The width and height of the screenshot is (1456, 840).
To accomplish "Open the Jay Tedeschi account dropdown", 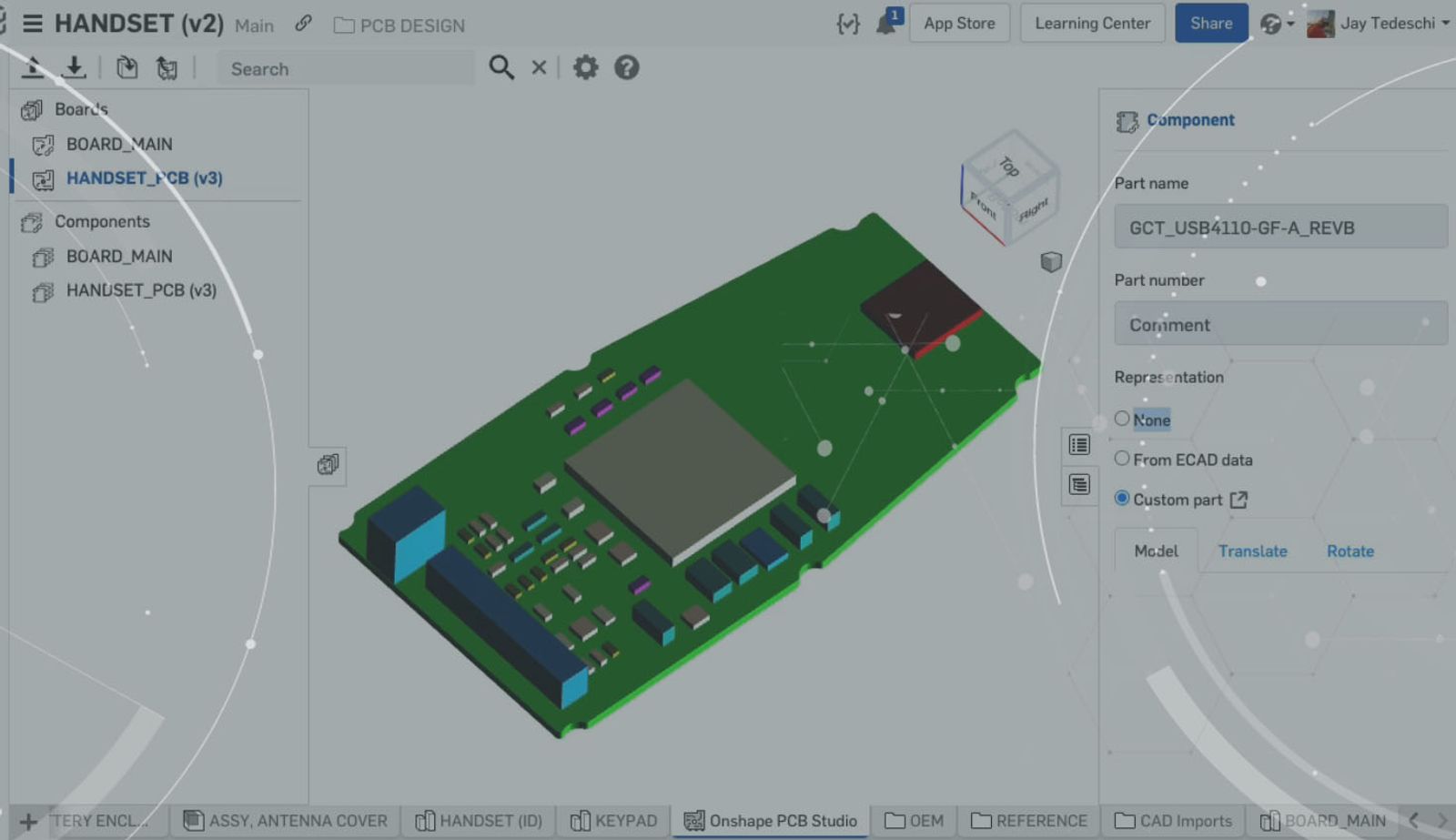I will click(x=1380, y=24).
